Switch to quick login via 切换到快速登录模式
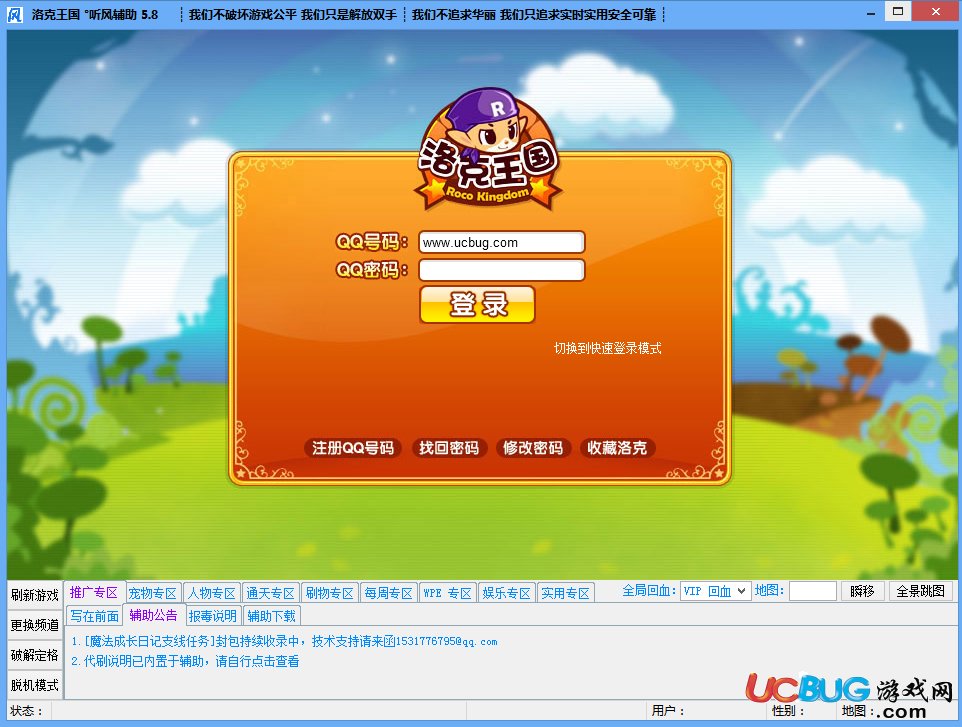The image size is (962, 727). (x=607, y=348)
